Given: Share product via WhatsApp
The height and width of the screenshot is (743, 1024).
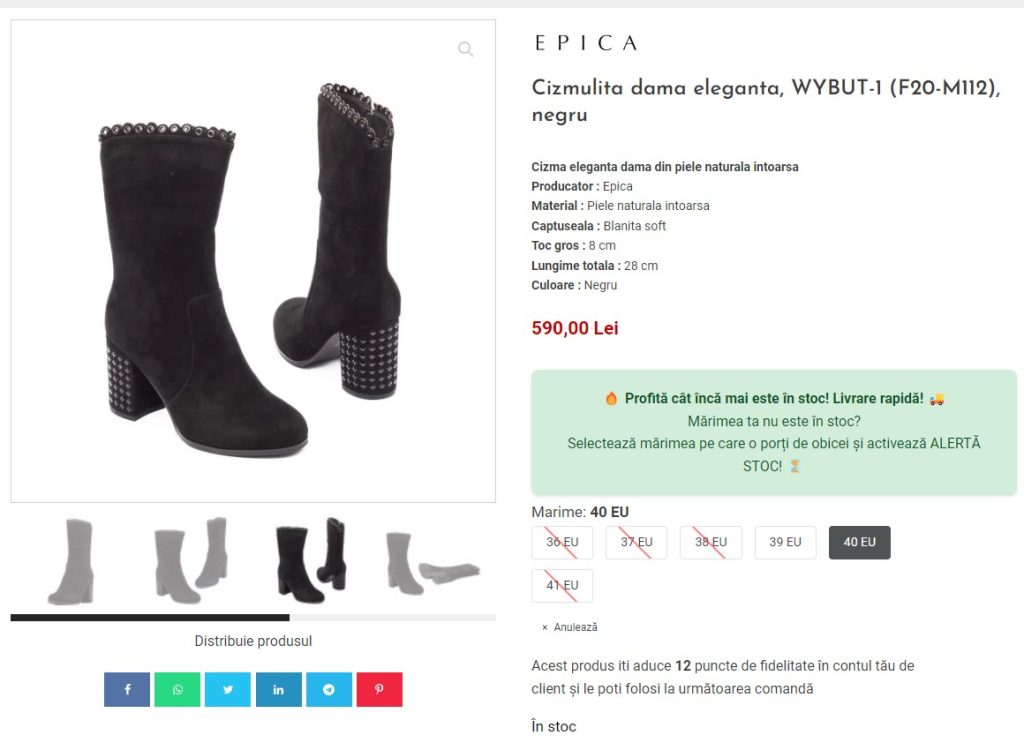Looking at the screenshot, I should pos(177,689).
